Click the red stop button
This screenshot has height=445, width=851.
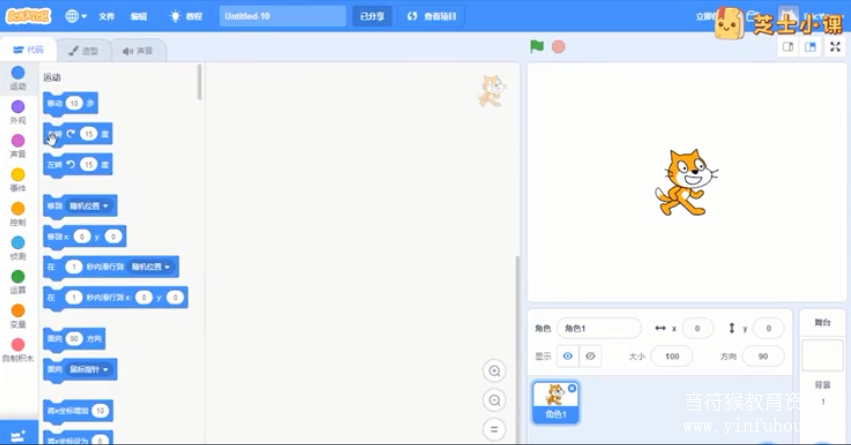coord(558,47)
